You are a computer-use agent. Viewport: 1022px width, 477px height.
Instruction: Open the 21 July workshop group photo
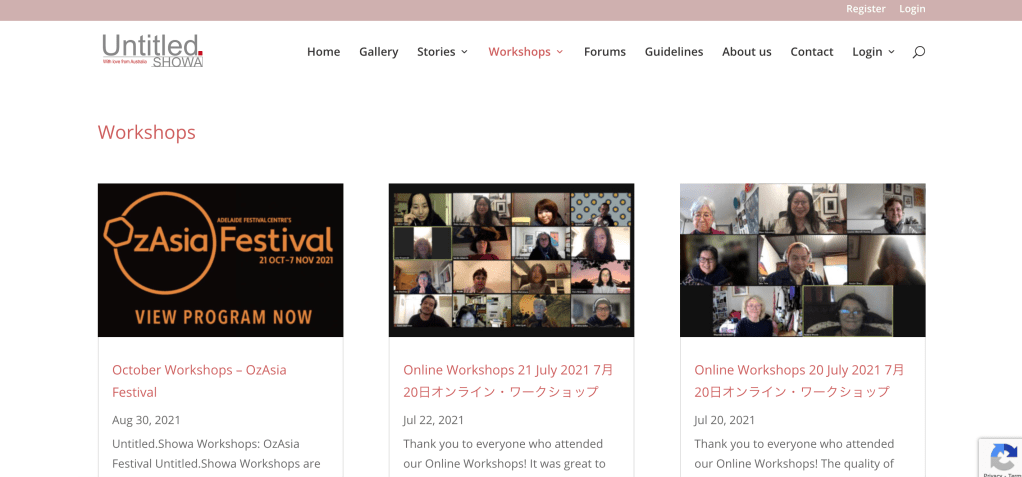pyautogui.click(x=511, y=260)
